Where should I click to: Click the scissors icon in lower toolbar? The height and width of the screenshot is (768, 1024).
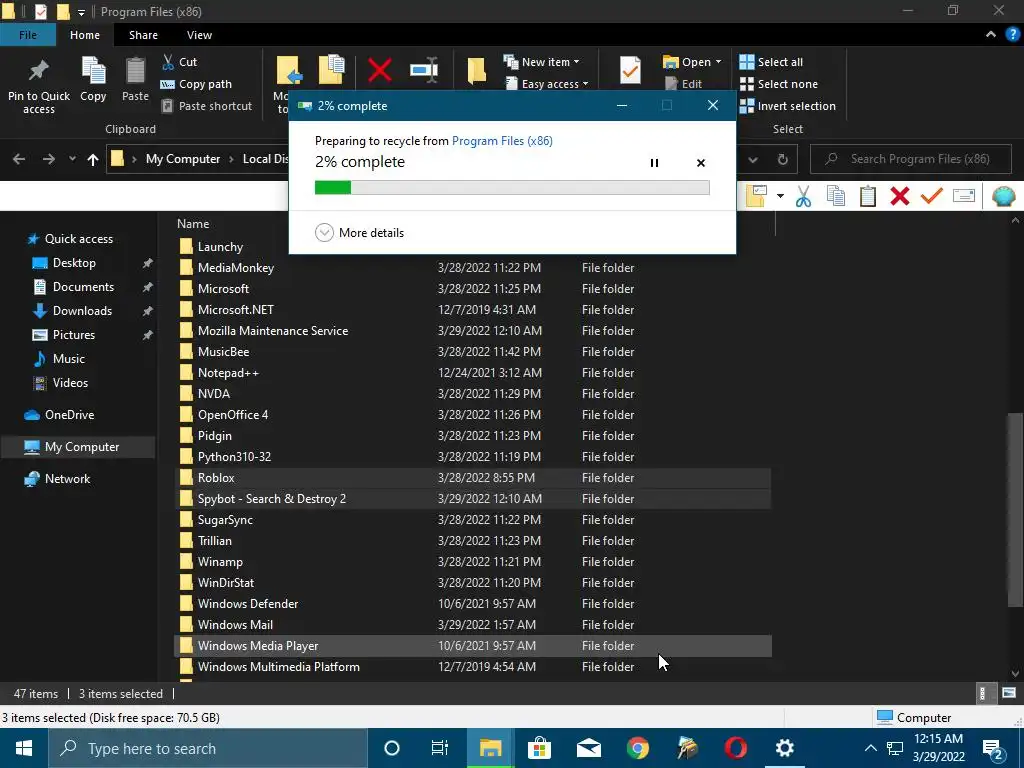[x=803, y=196]
